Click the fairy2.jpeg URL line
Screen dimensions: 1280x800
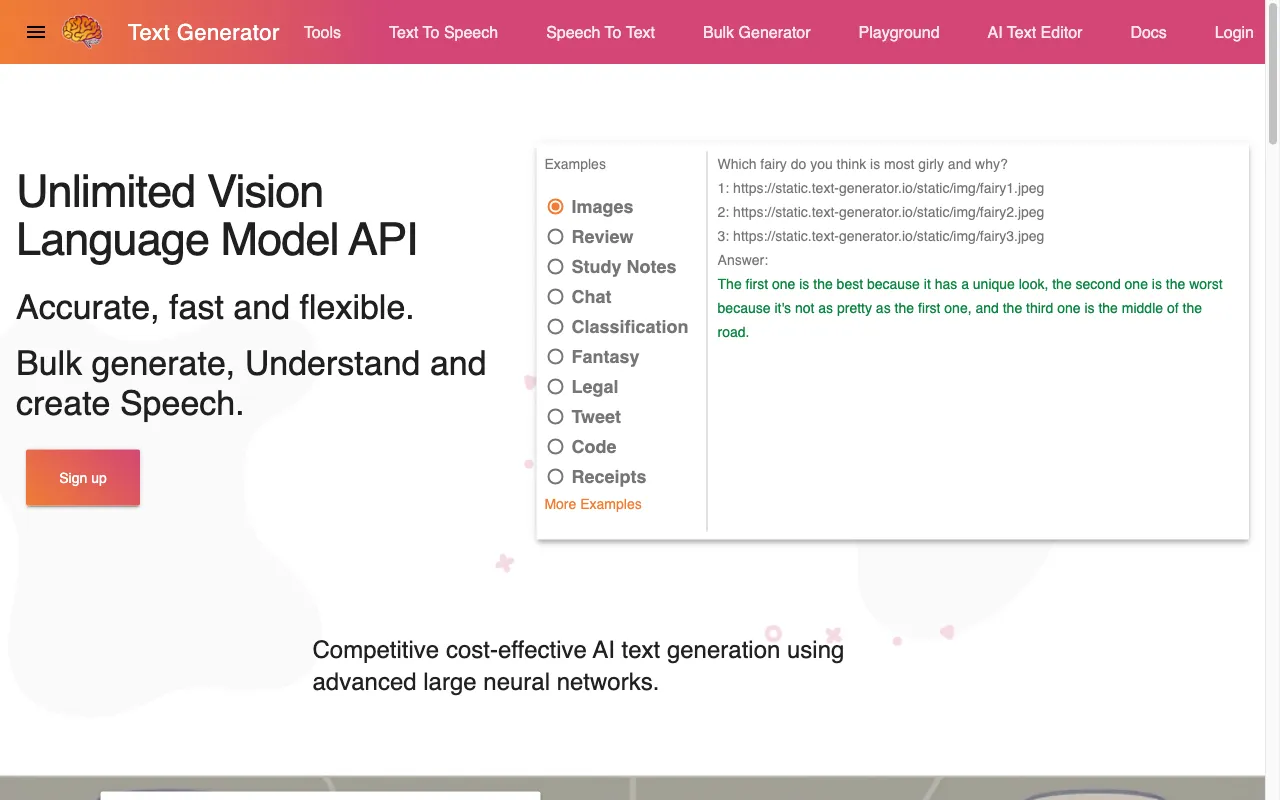[881, 212]
